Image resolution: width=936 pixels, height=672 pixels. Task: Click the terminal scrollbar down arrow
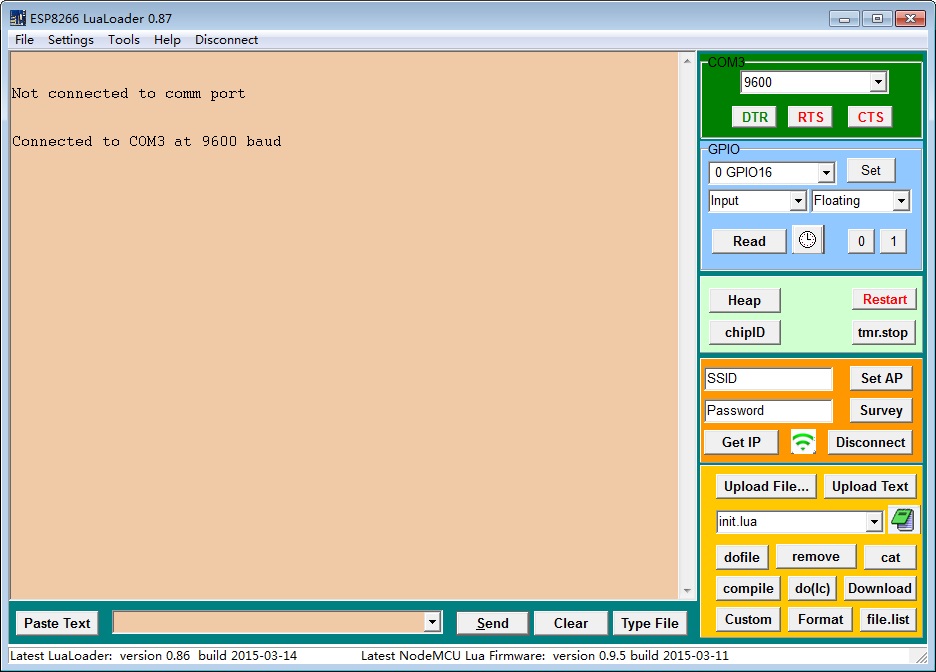(686, 590)
